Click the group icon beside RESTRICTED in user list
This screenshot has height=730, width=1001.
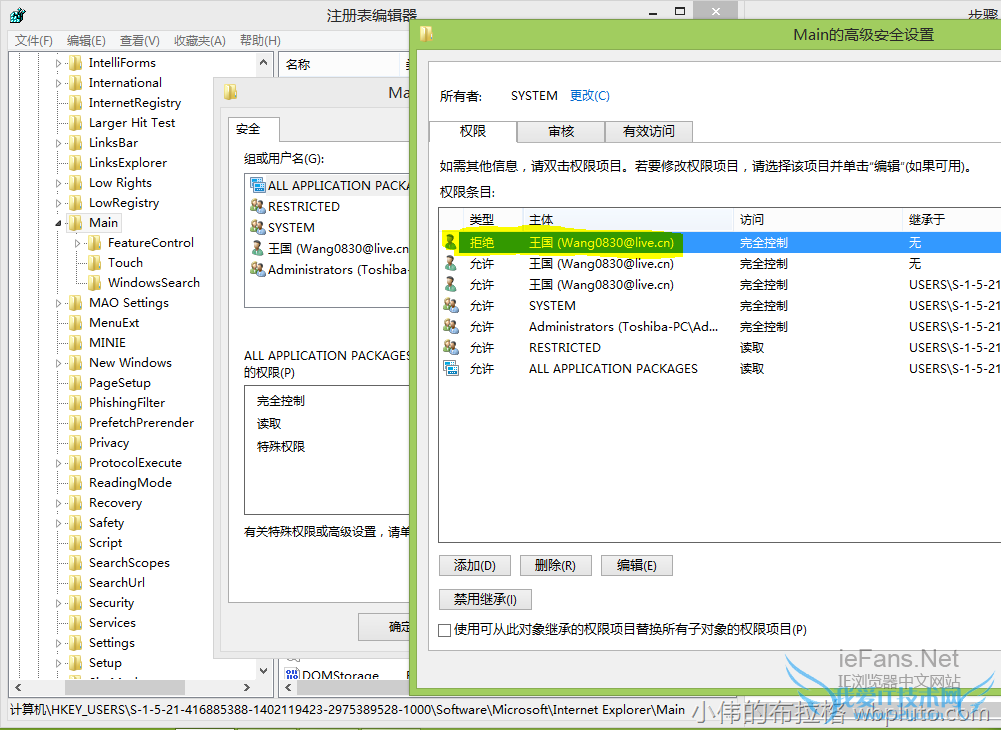(x=258, y=206)
